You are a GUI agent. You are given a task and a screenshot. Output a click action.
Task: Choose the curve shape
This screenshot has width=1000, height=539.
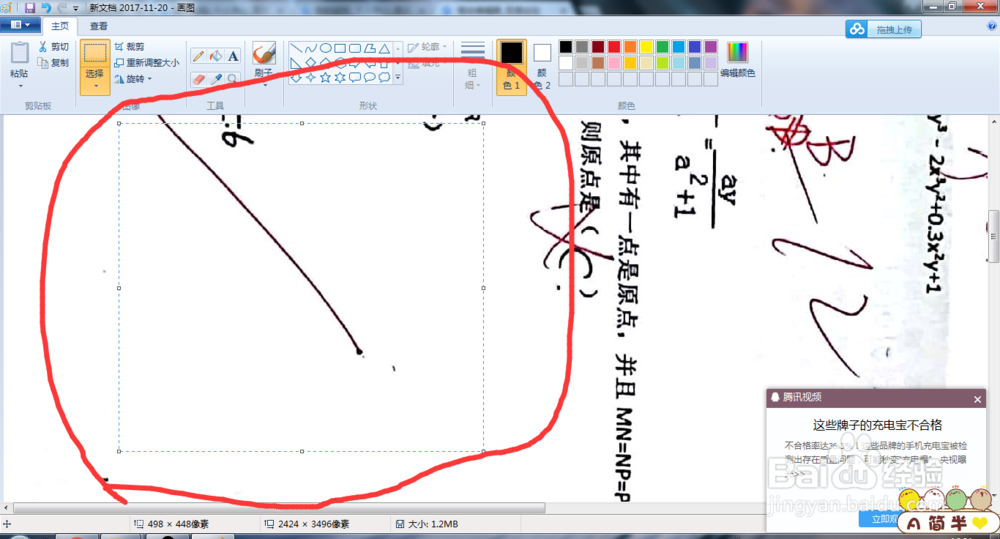[311, 48]
